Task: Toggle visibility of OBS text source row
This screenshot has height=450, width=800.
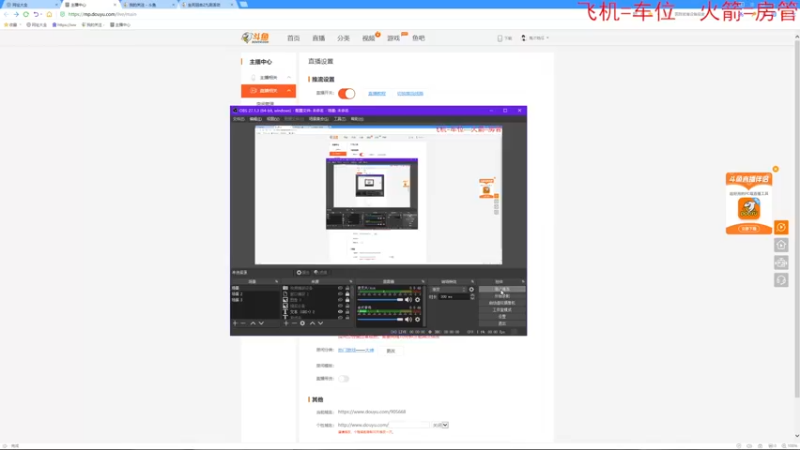Action: coord(340,312)
